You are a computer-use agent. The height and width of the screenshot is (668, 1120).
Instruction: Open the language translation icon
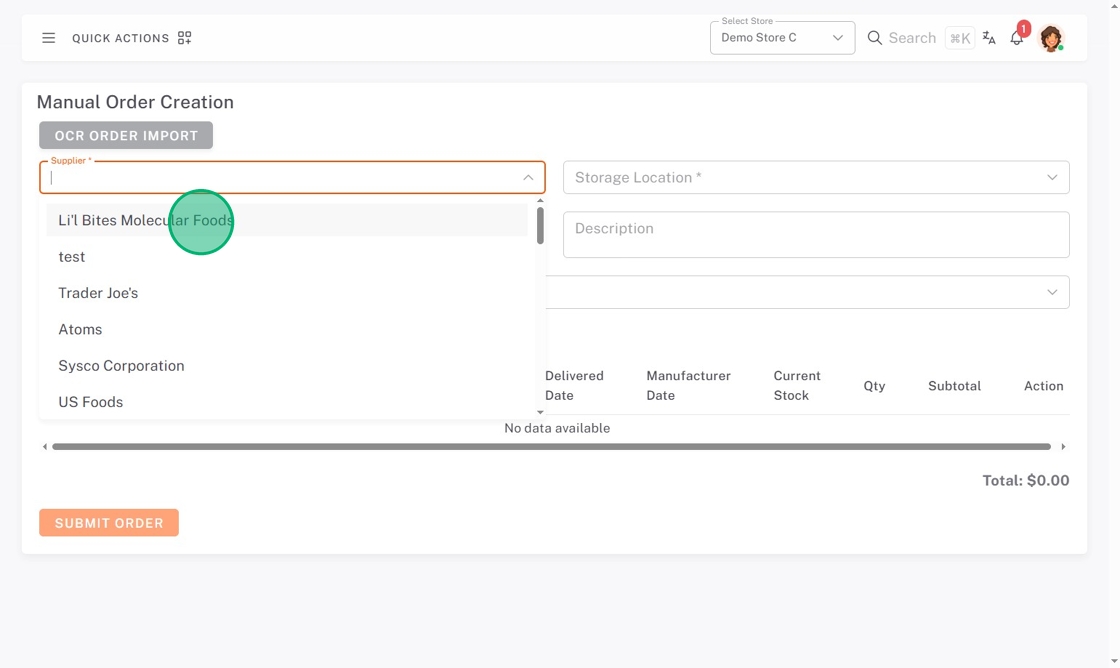989,38
